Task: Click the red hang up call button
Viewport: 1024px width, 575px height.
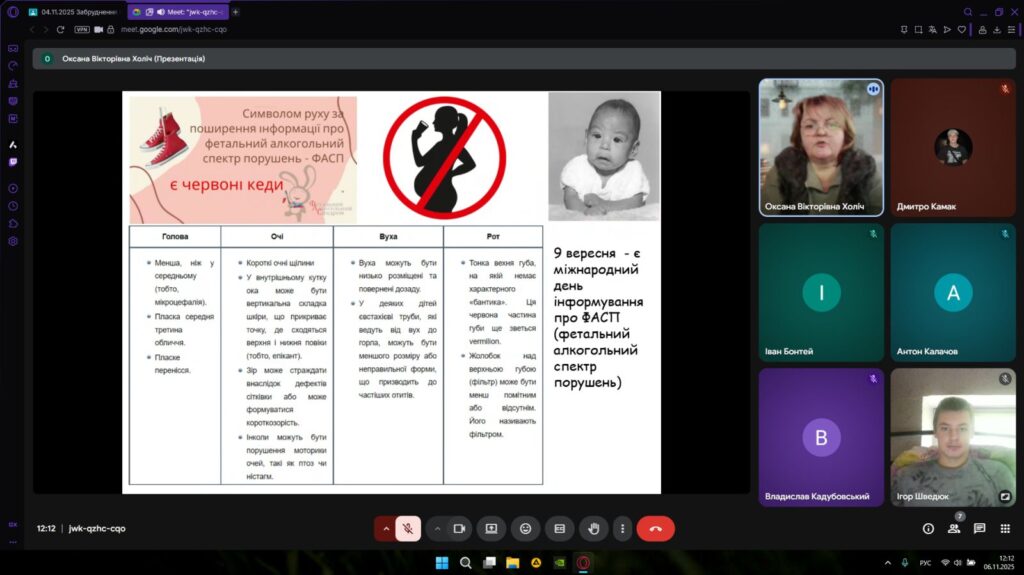Action: pyautogui.click(x=655, y=528)
